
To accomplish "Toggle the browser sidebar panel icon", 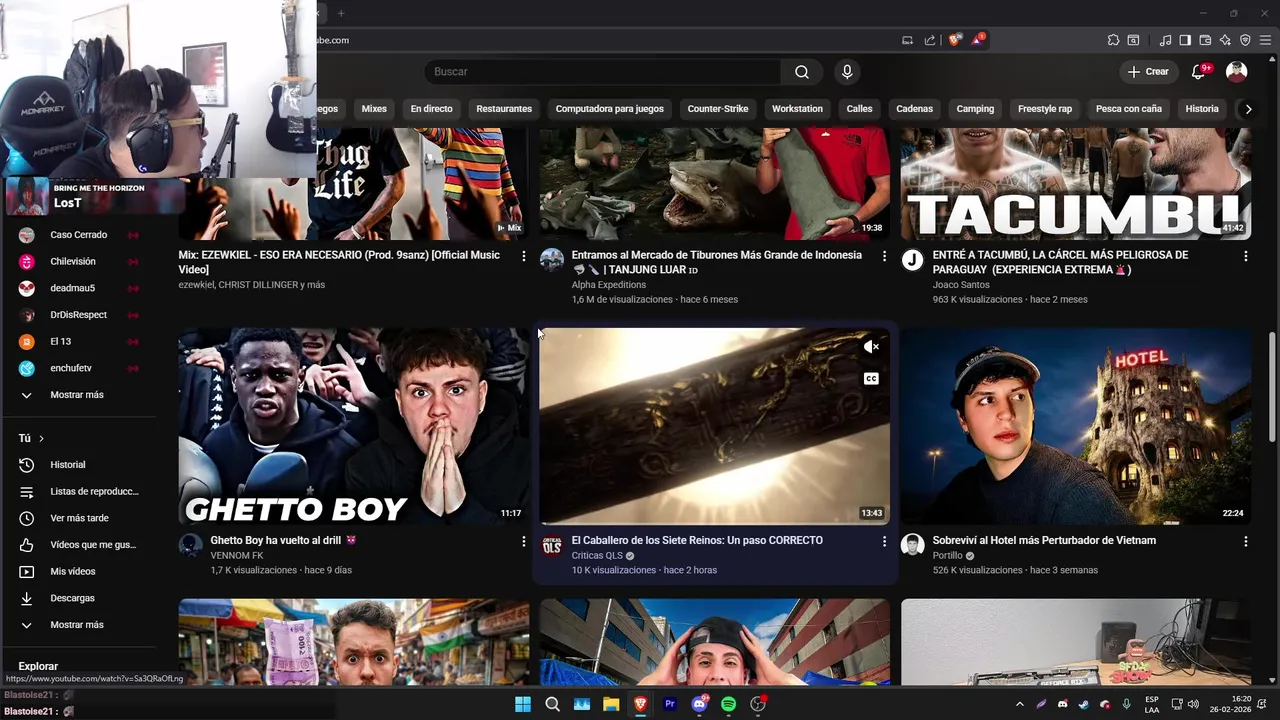I will tap(1185, 40).
